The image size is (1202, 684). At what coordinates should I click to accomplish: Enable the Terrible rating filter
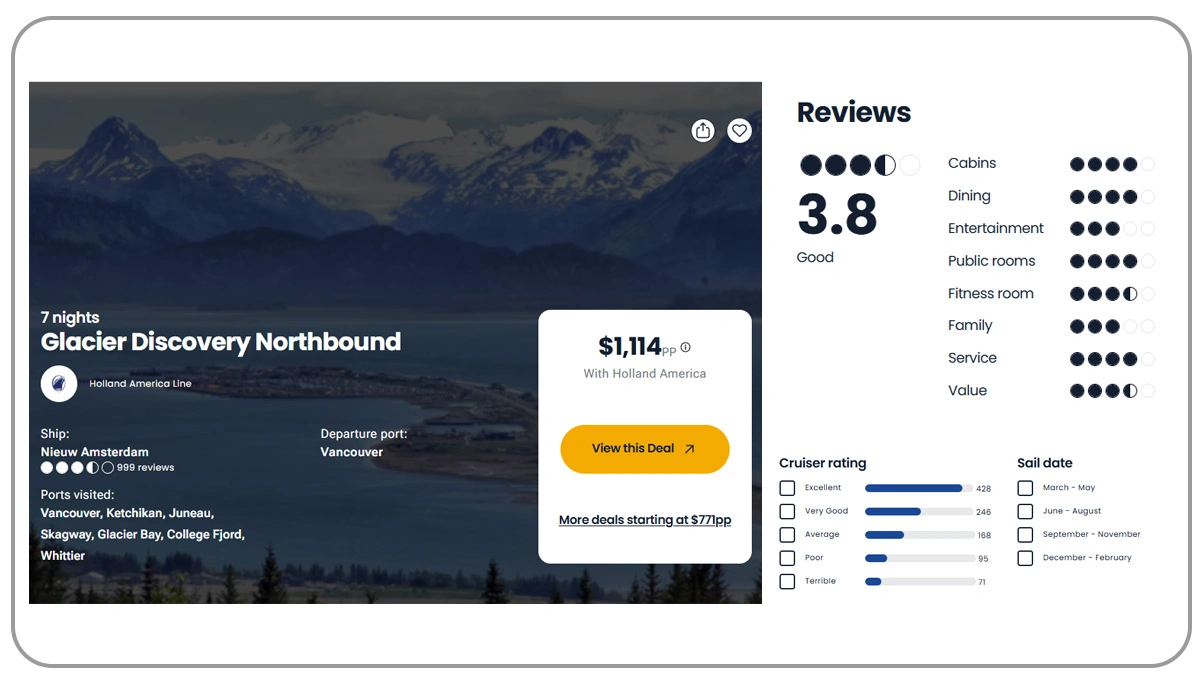787,581
